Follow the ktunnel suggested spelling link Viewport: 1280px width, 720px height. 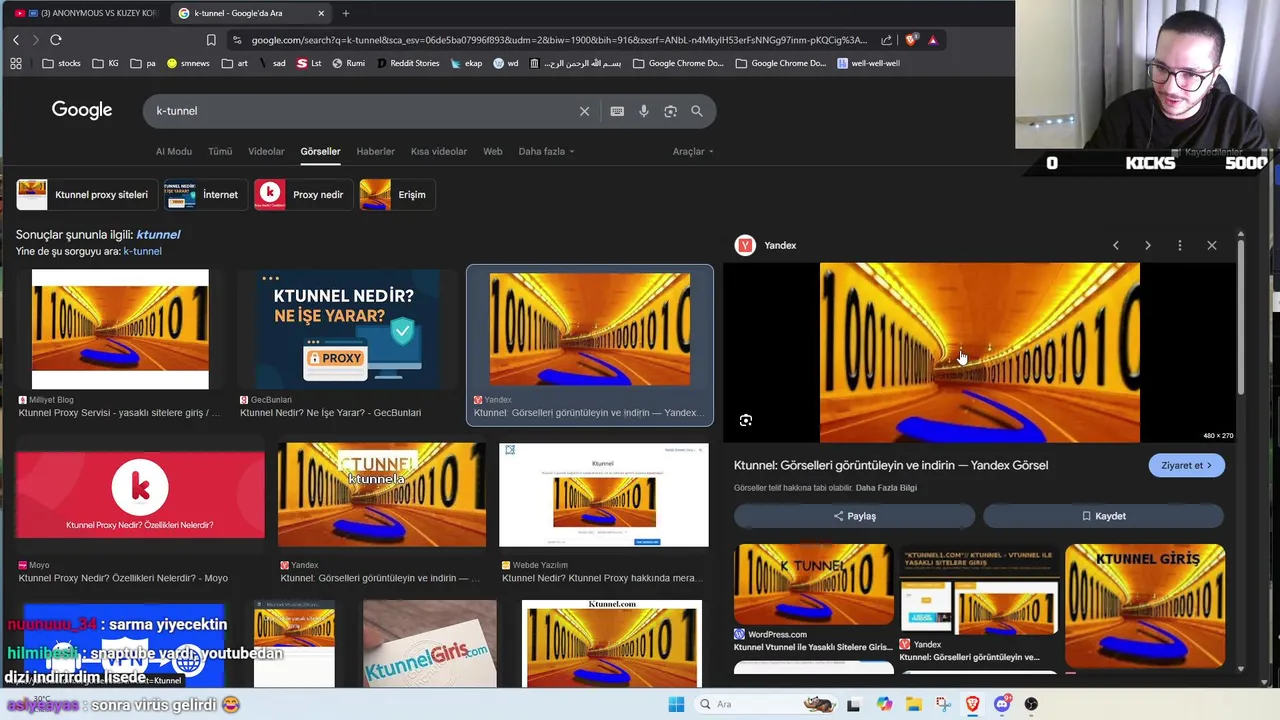tap(158, 235)
